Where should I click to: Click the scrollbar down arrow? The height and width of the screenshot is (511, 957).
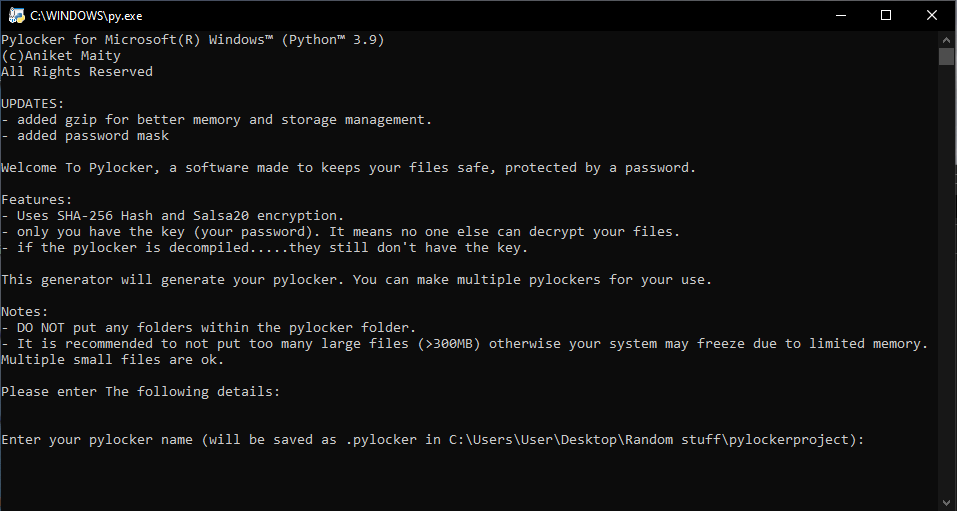click(x=946, y=504)
